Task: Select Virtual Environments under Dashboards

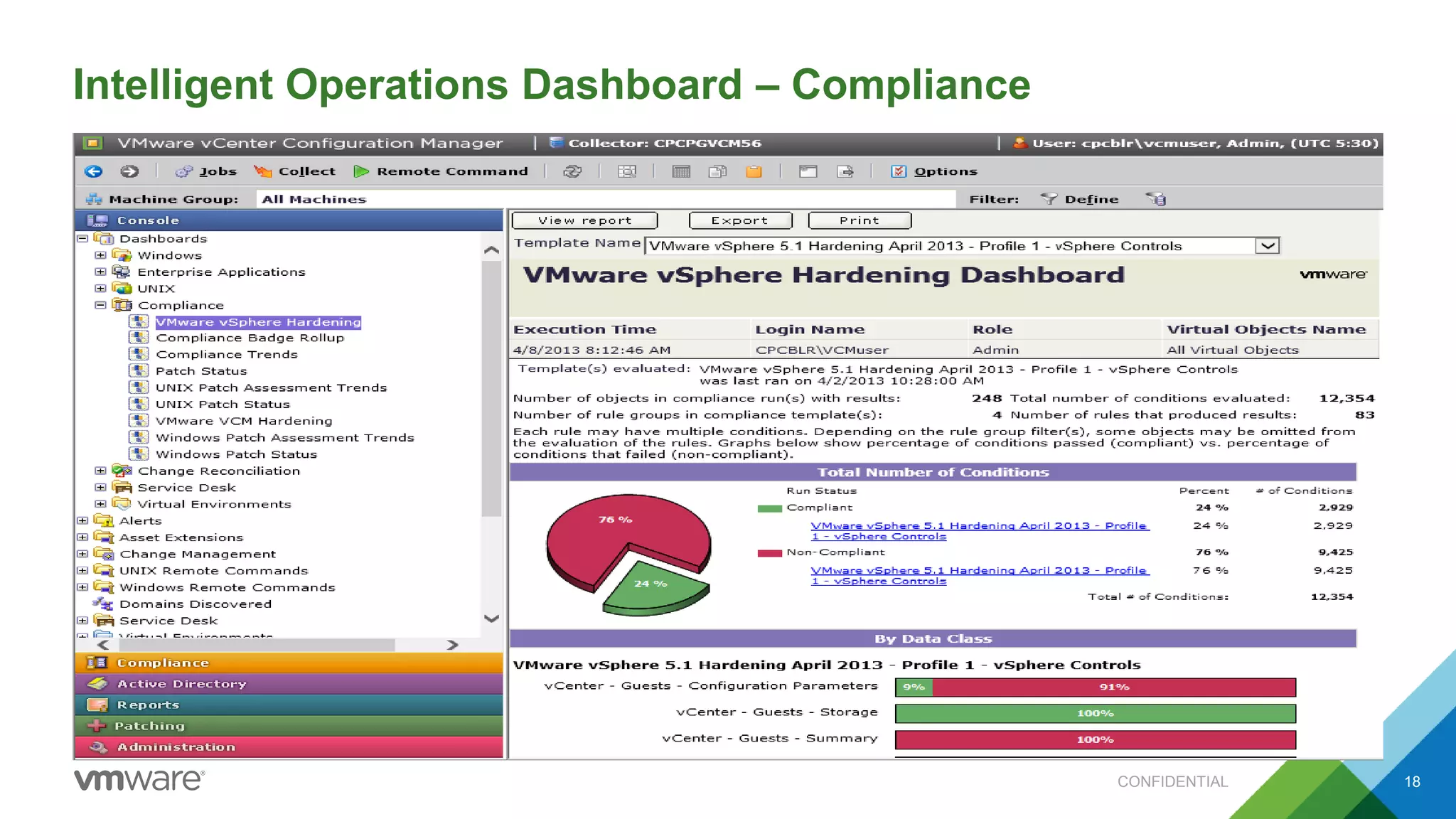Action: click(x=214, y=504)
